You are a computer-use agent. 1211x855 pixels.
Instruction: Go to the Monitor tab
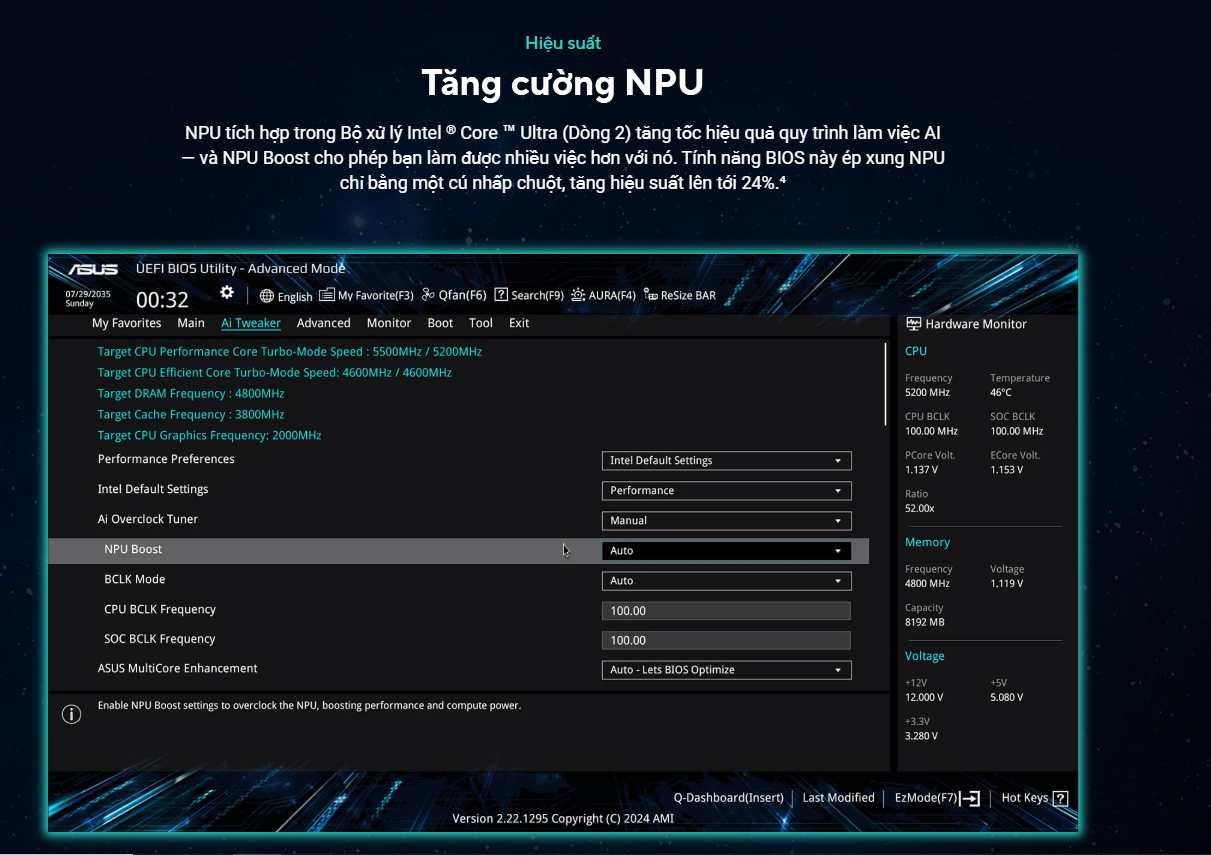point(389,323)
